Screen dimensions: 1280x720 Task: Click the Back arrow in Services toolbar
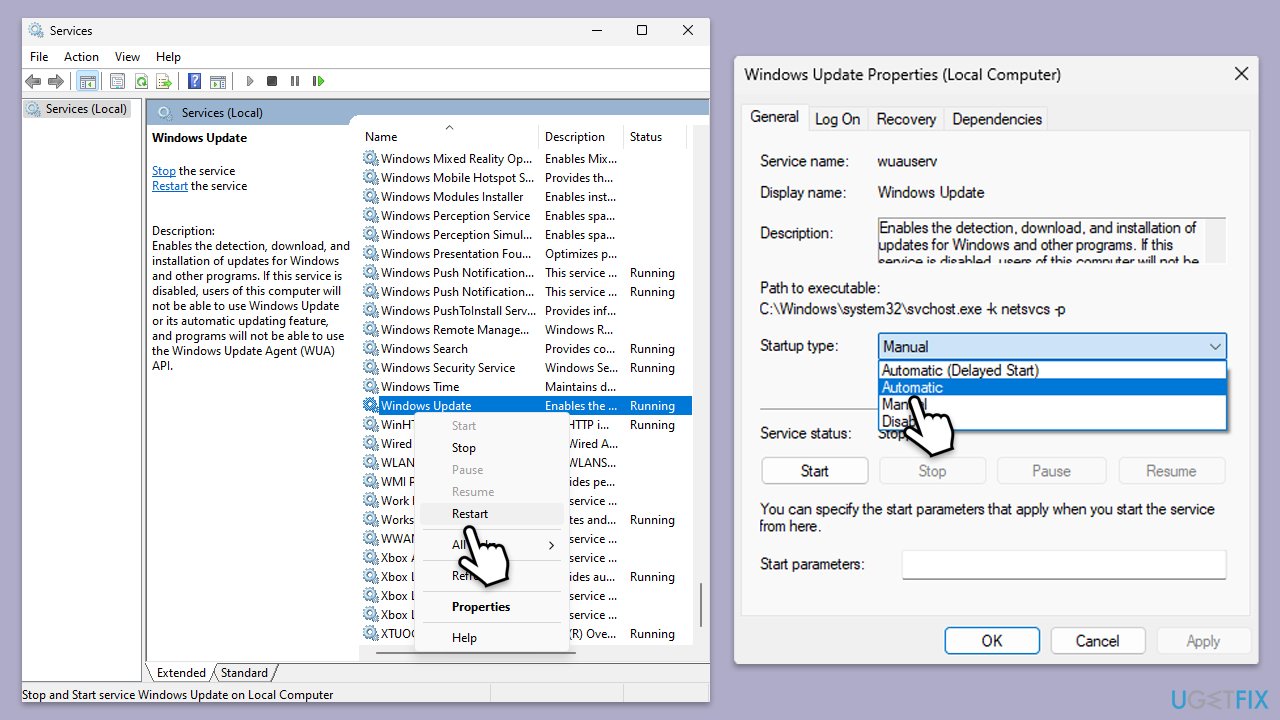(x=33, y=81)
